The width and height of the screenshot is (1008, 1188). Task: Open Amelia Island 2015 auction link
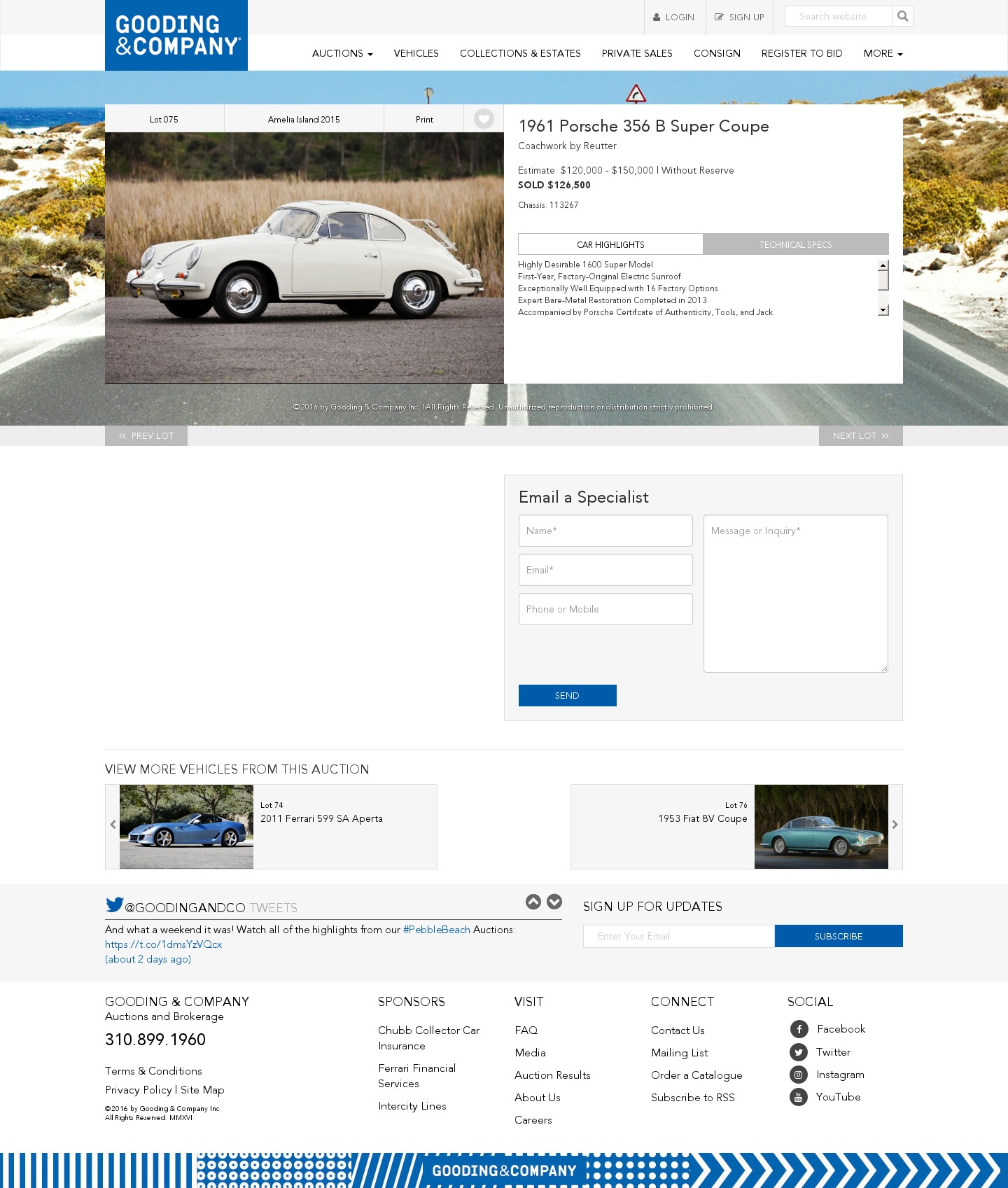tap(304, 119)
